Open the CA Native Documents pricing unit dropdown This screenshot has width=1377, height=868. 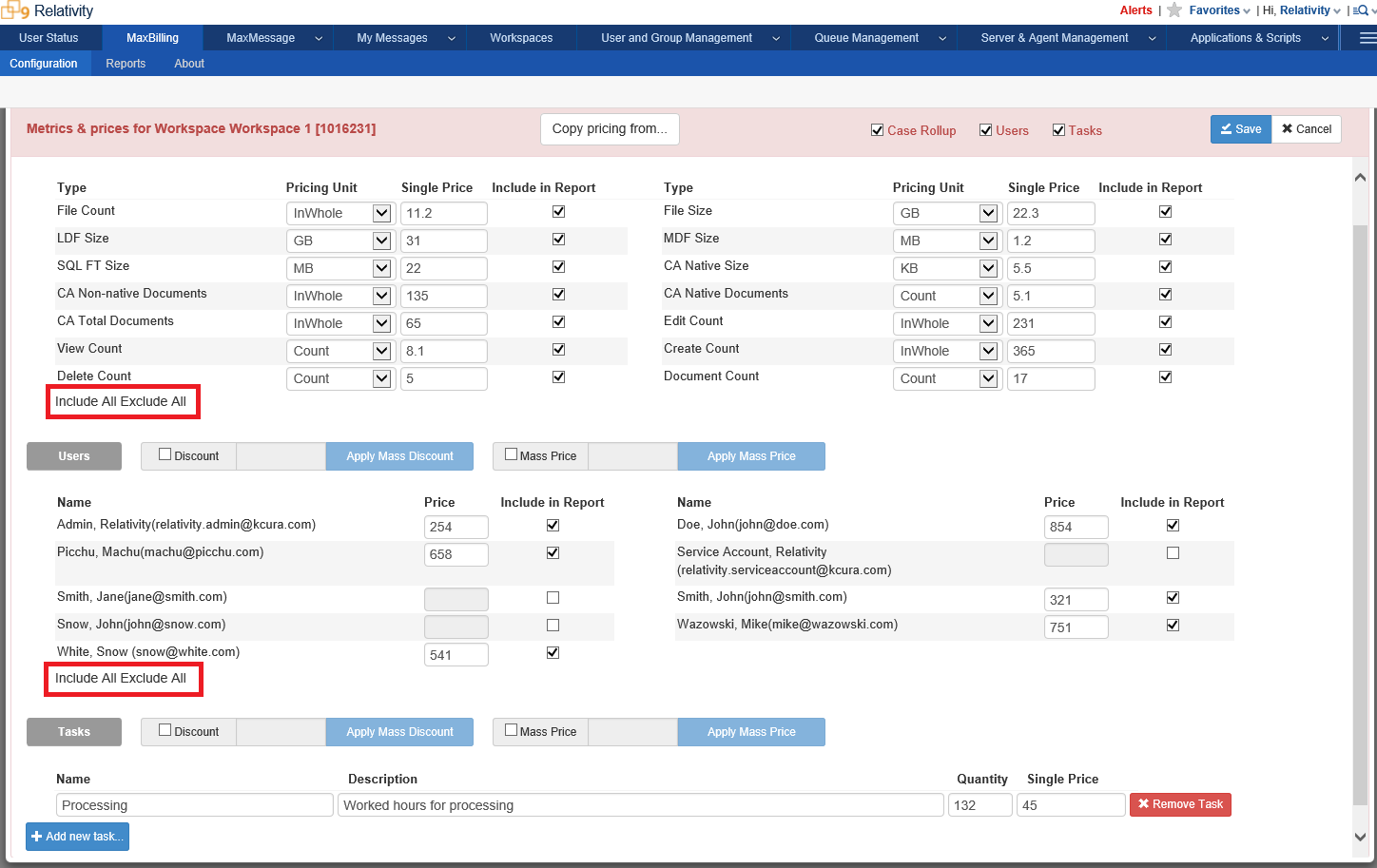point(946,297)
